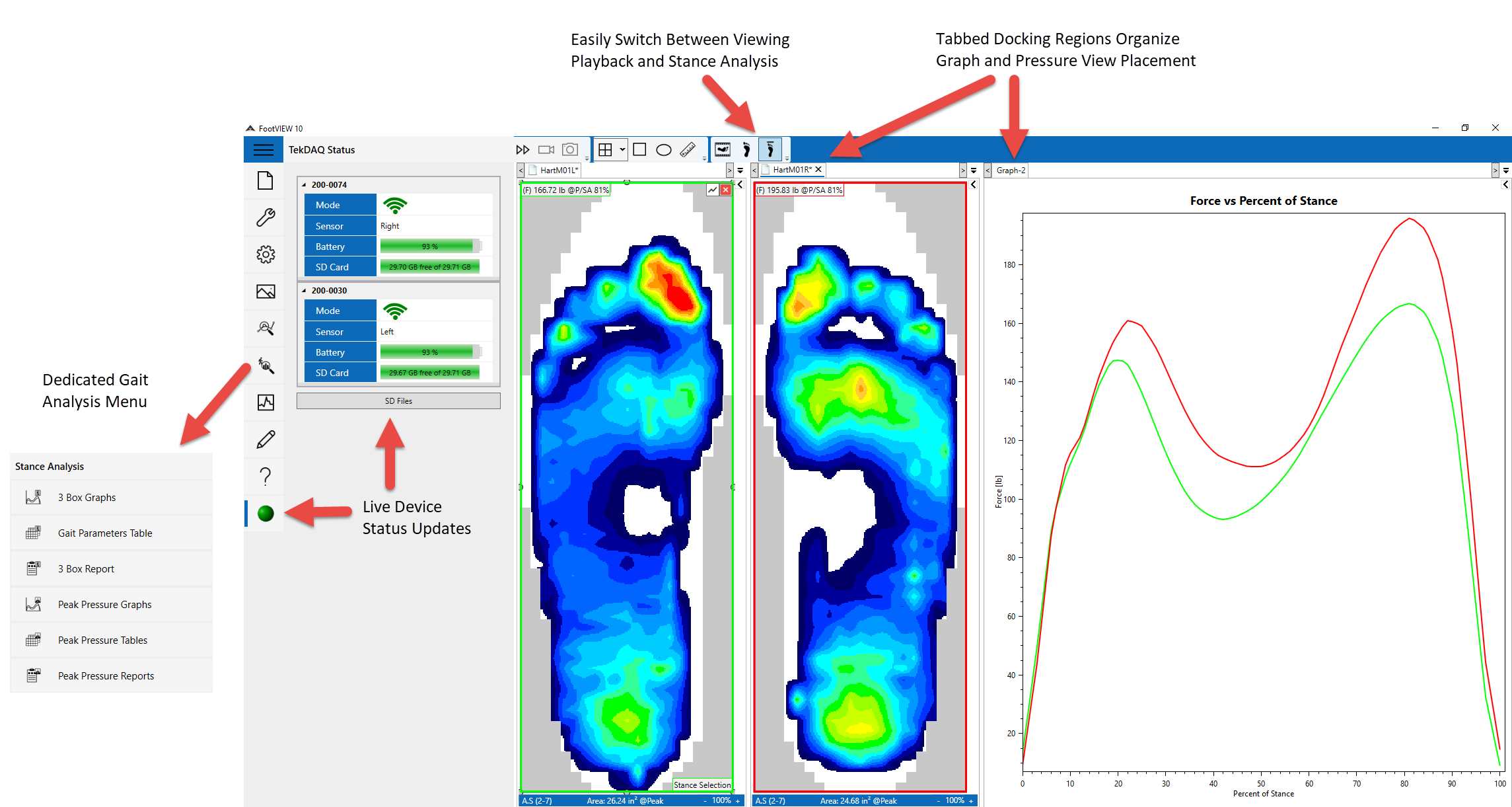This screenshot has height=807, width=1512.
Task: Switch to the HartM01L tab
Action: [x=558, y=170]
